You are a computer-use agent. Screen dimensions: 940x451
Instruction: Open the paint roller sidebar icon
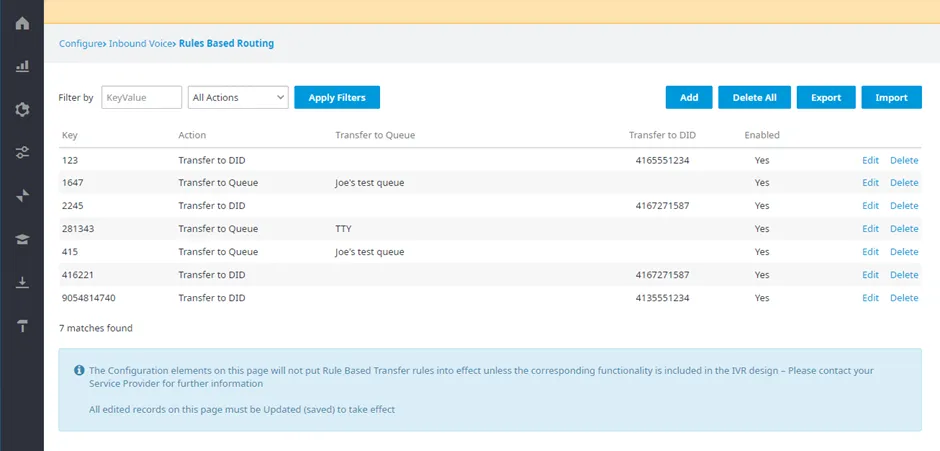22,326
